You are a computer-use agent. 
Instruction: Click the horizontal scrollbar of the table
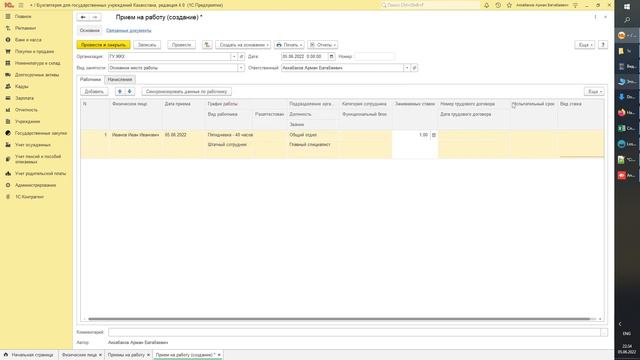[x=339, y=319]
